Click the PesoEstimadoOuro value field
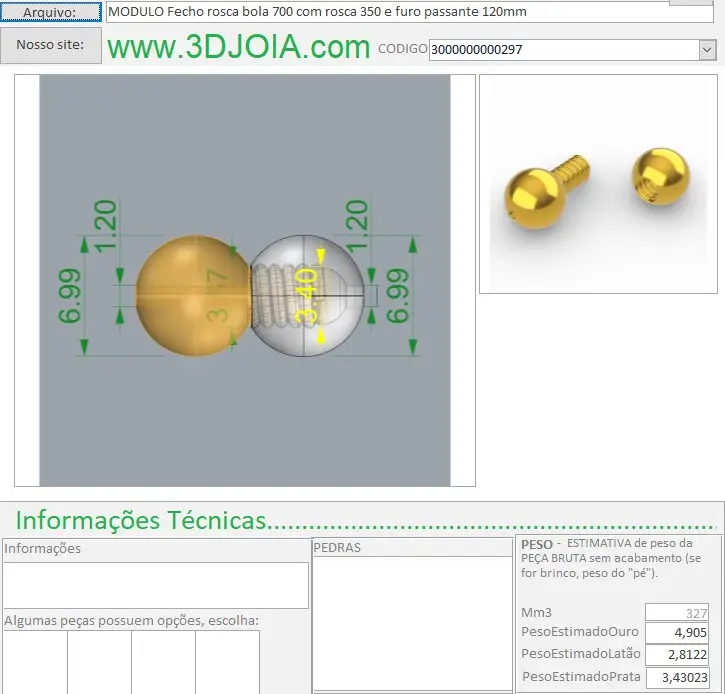This screenshot has height=694, width=725. pyautogui.click(x=677, y=633)
